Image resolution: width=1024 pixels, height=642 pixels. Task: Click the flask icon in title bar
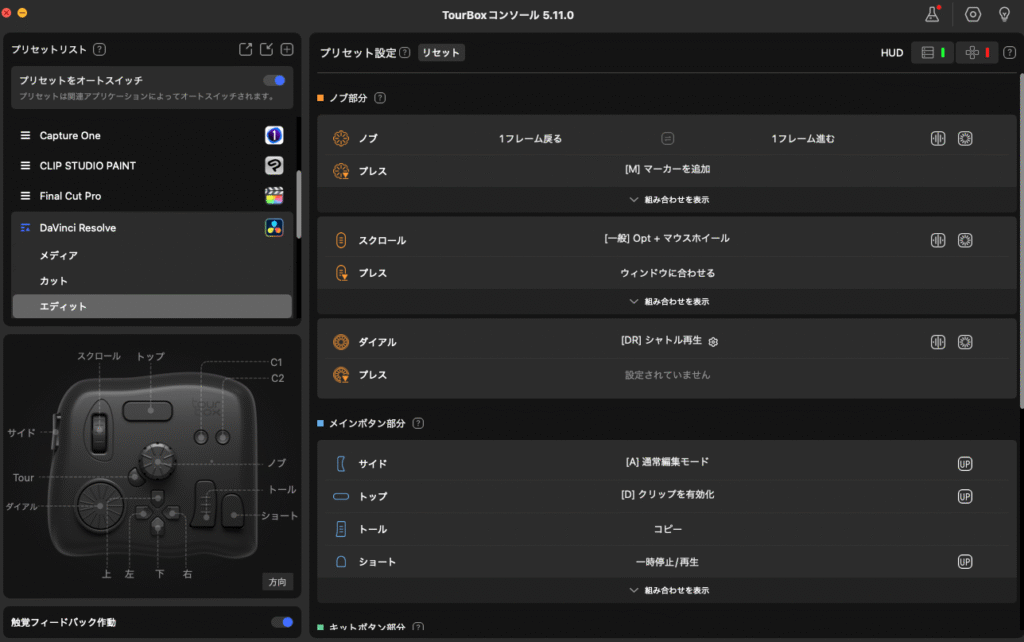933,14
